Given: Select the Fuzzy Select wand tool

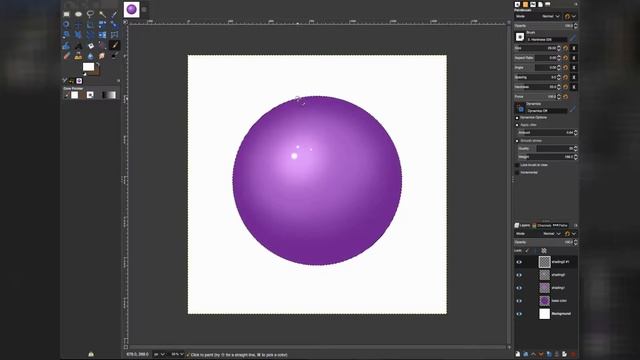Looking at the screenshot, I should (102, 14).
